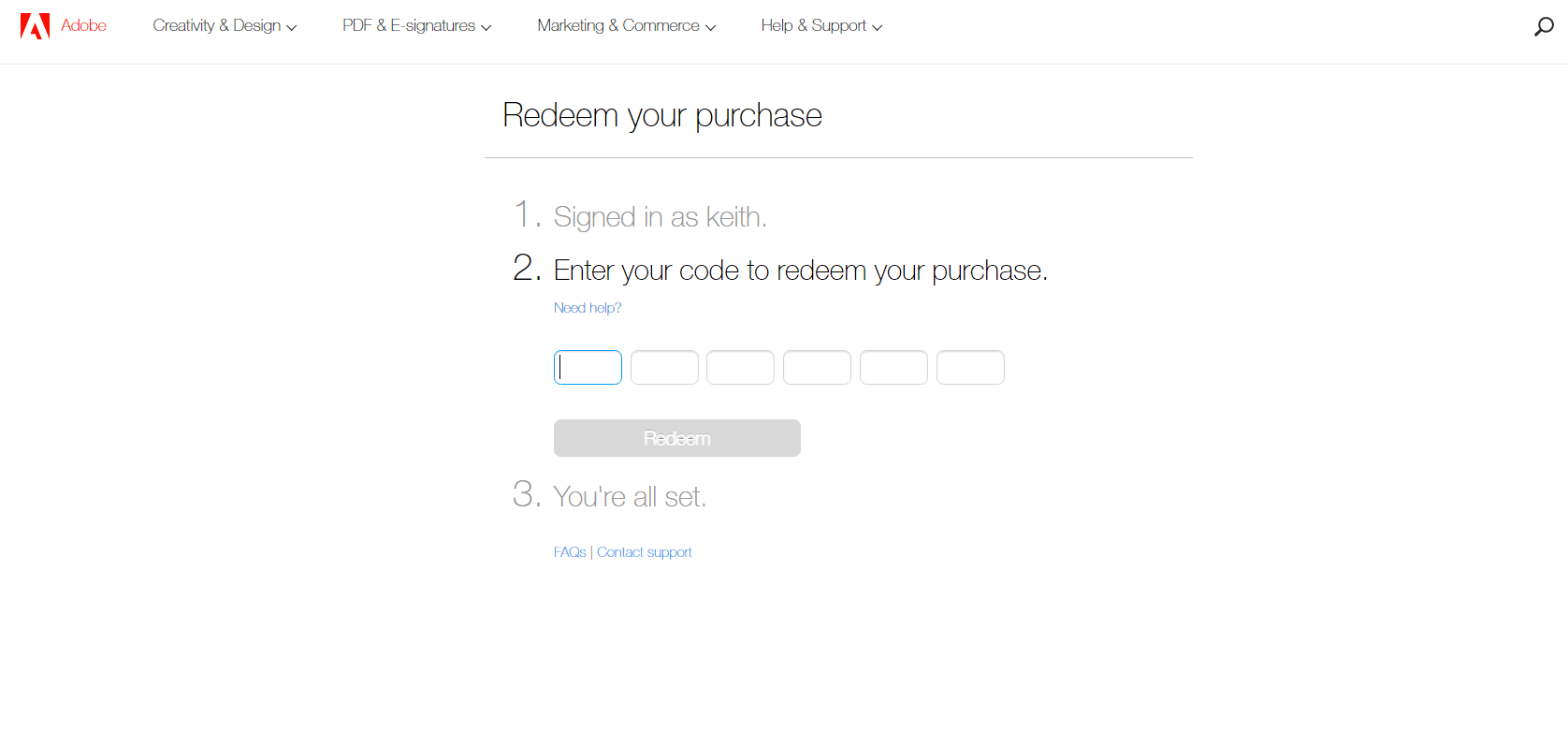This screenshot has height=732, width=1568.
Task: Open the Need help? link
Action: click(588, 307)
